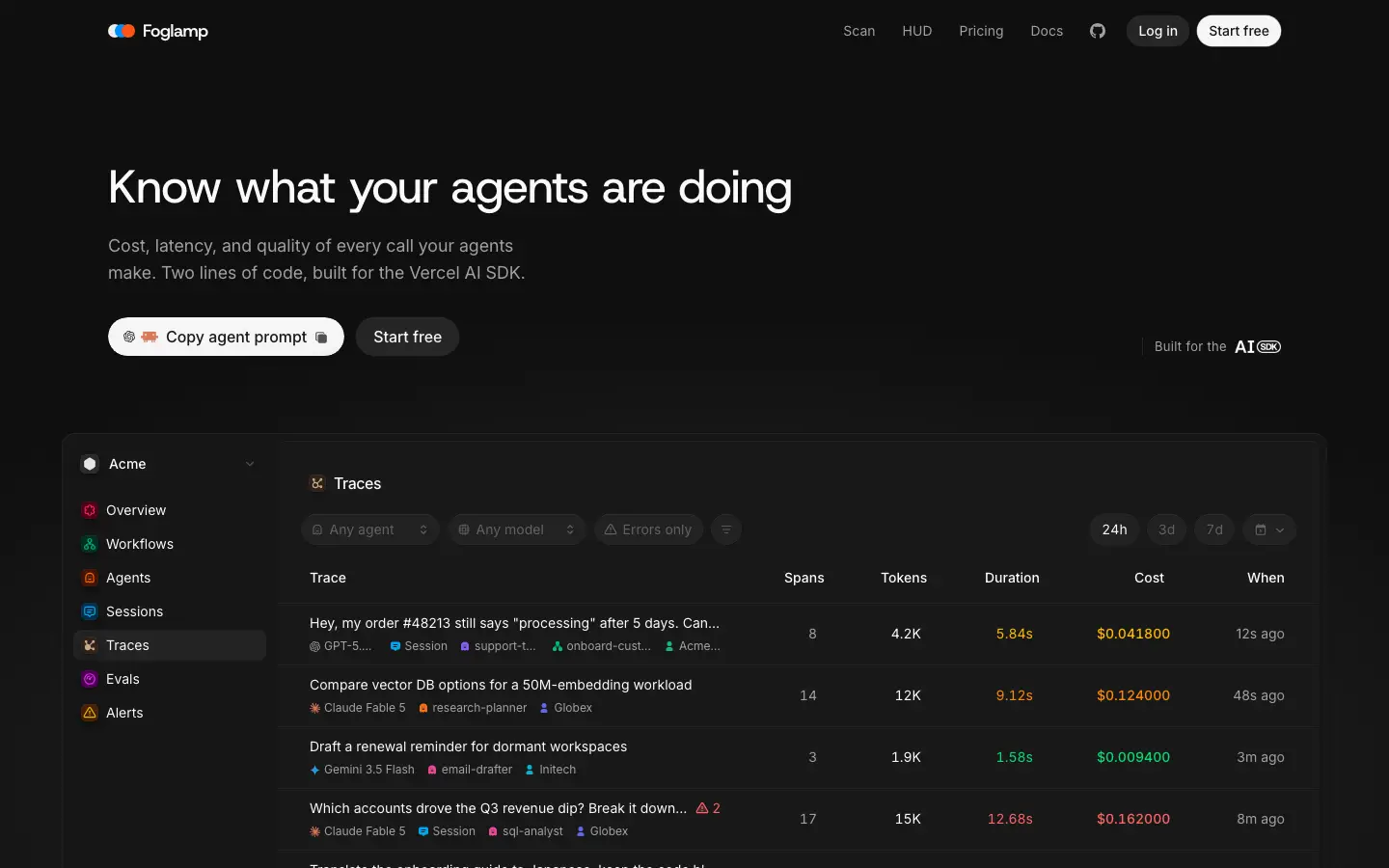This screenshot has height=868, width=1389.
Task: Click the copy icon in Copy agent prompt
Action: (x=321, y=338)
